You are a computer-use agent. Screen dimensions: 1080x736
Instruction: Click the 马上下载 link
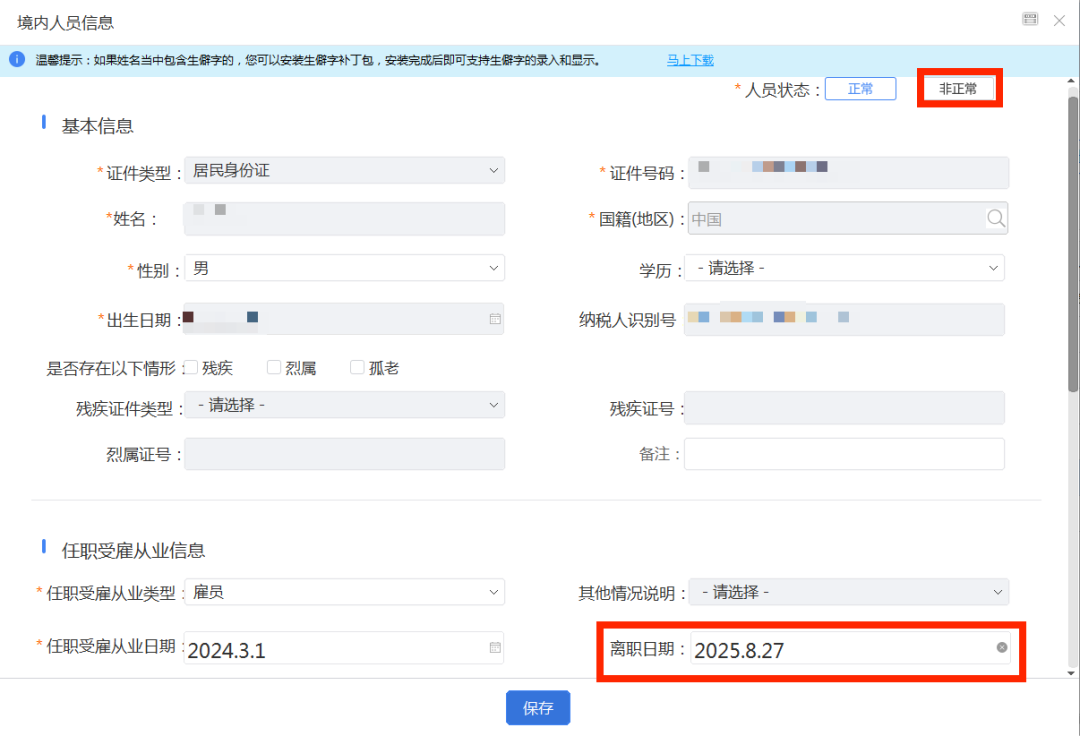[690, 60]
